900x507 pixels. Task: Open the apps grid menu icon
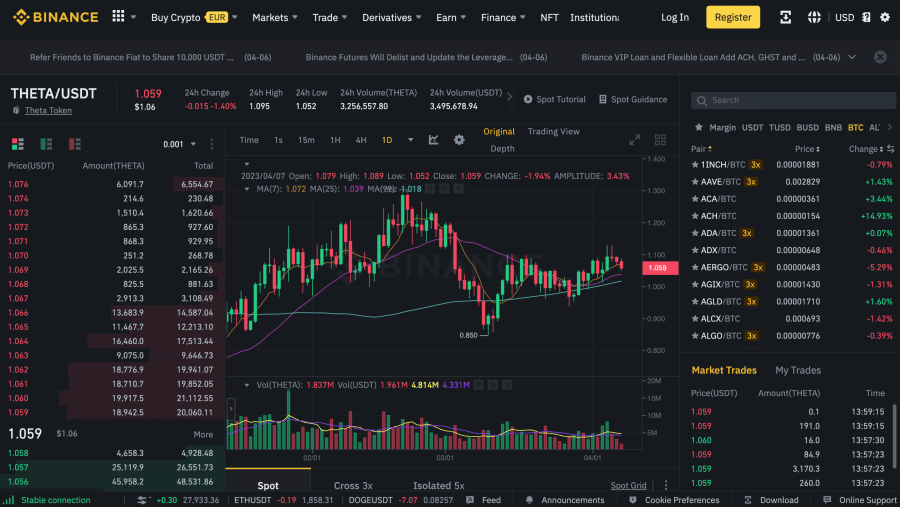point(118,16)
